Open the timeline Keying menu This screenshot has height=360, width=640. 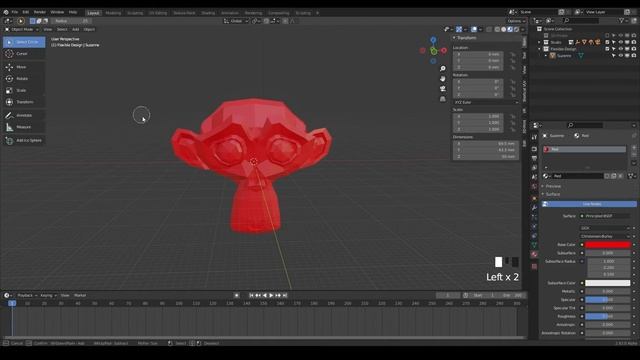47,296
